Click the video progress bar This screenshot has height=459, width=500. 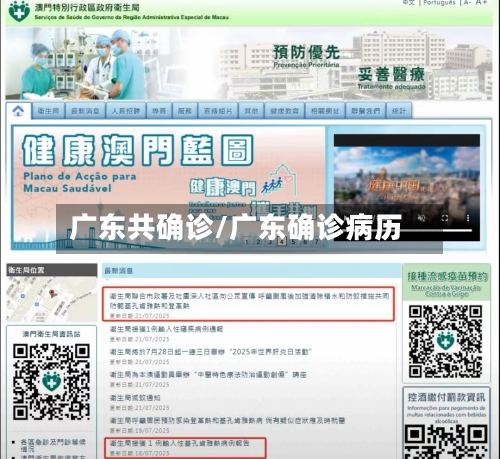pyautogui.click(x=407, y=230)
